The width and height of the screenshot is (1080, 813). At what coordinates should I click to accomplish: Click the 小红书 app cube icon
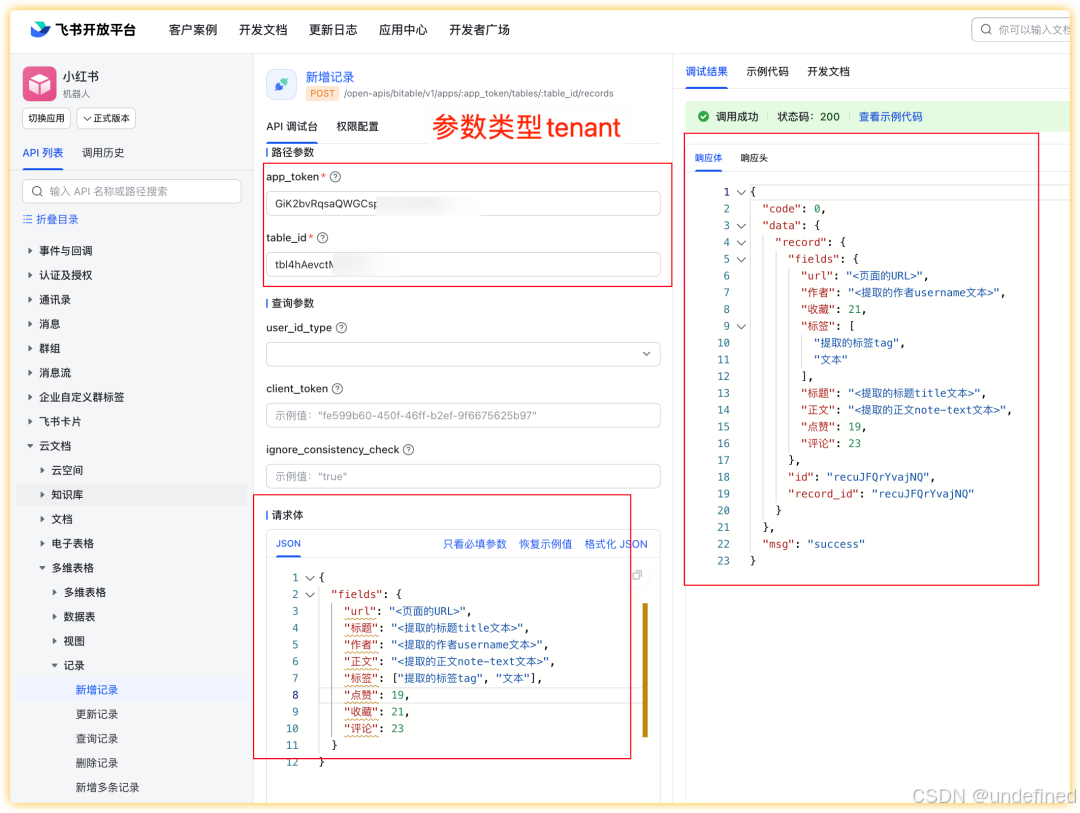point(39,84)
